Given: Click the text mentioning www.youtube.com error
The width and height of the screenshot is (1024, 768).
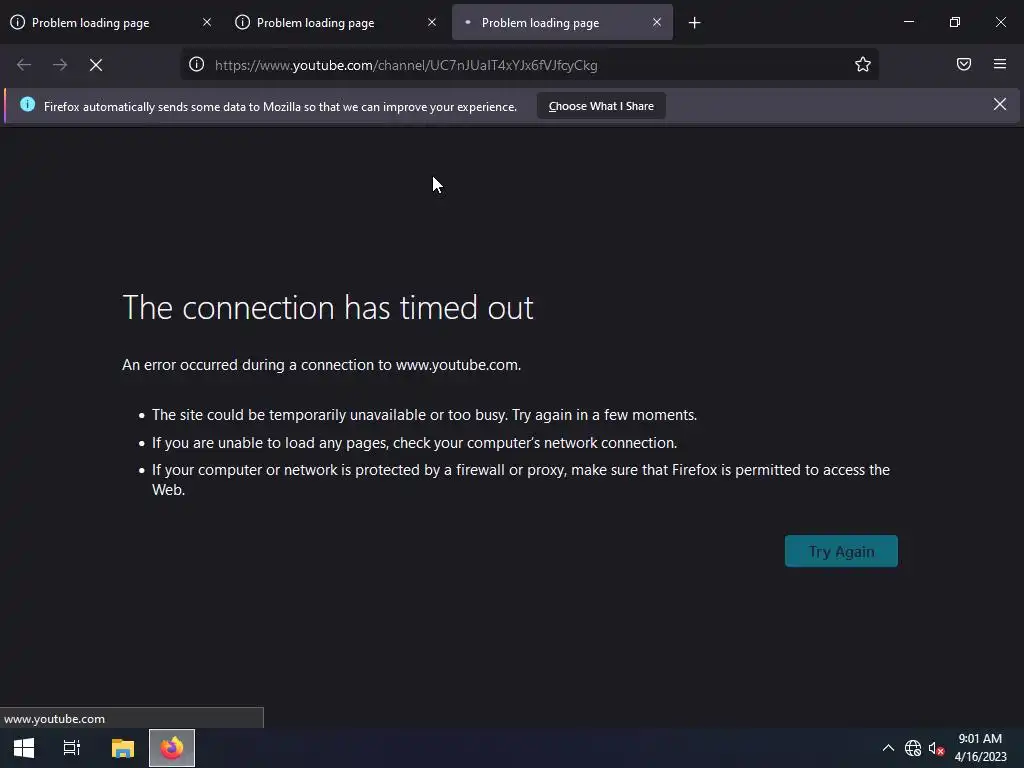Looking at the screenshot, I should (321, 364).
